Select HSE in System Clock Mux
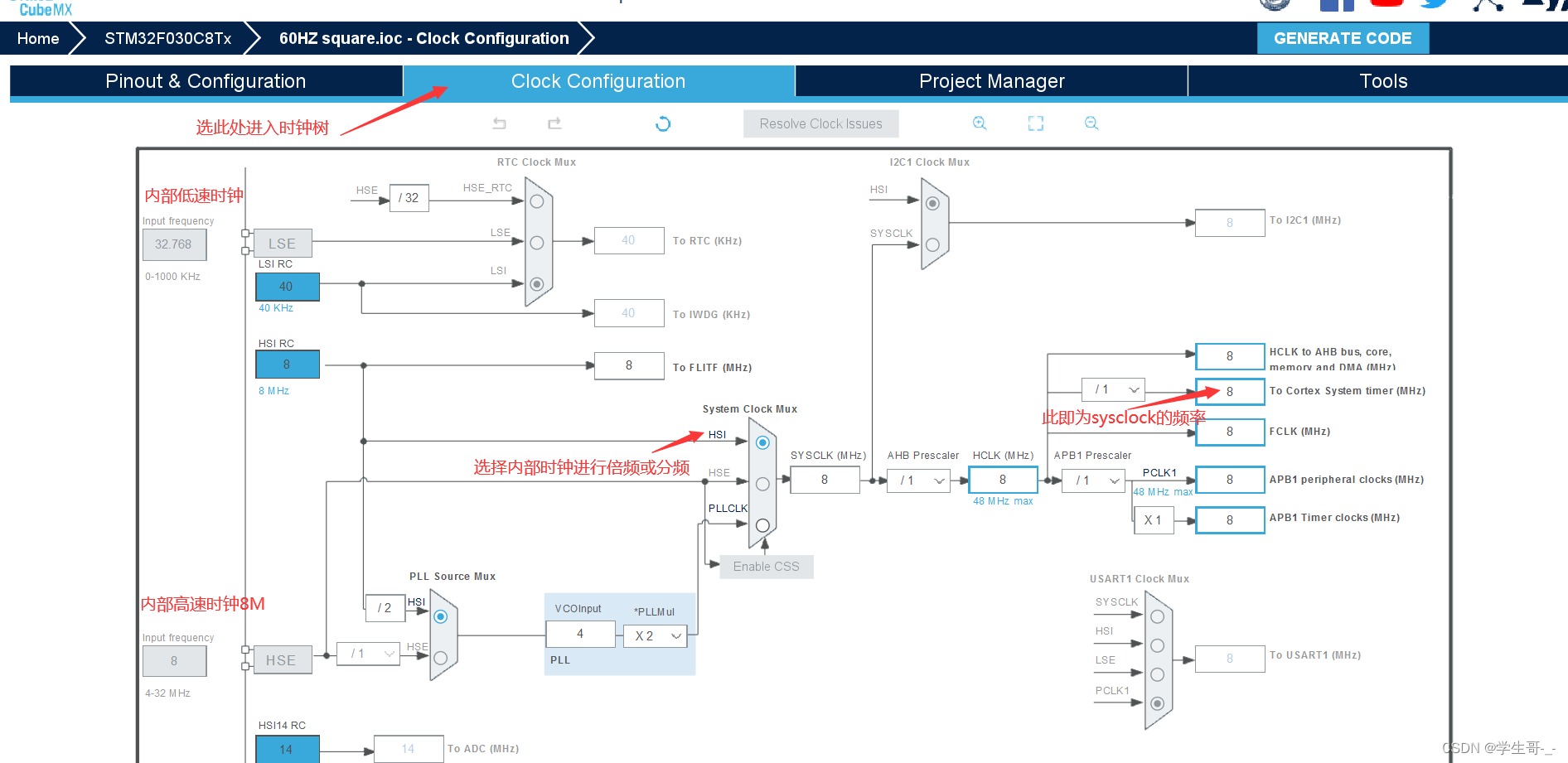 click(762, 484)
